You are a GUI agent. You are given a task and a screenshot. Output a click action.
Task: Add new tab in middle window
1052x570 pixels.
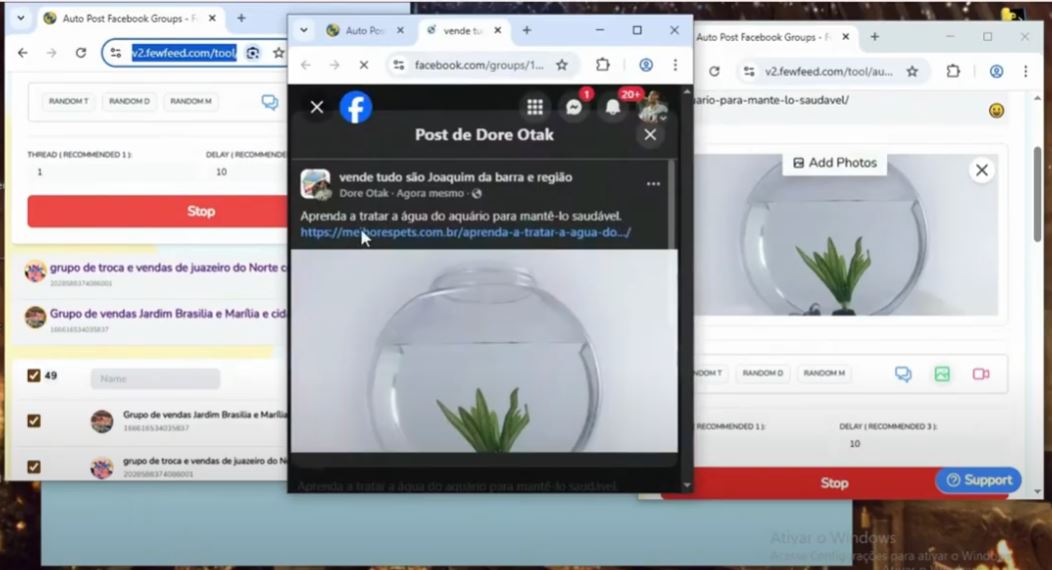click(527, 30)
